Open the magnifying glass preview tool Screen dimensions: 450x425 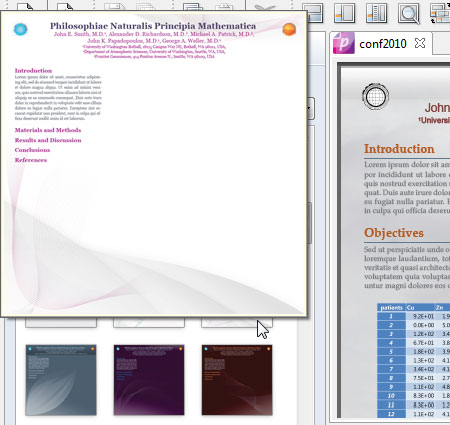click(x=409, y=13)
